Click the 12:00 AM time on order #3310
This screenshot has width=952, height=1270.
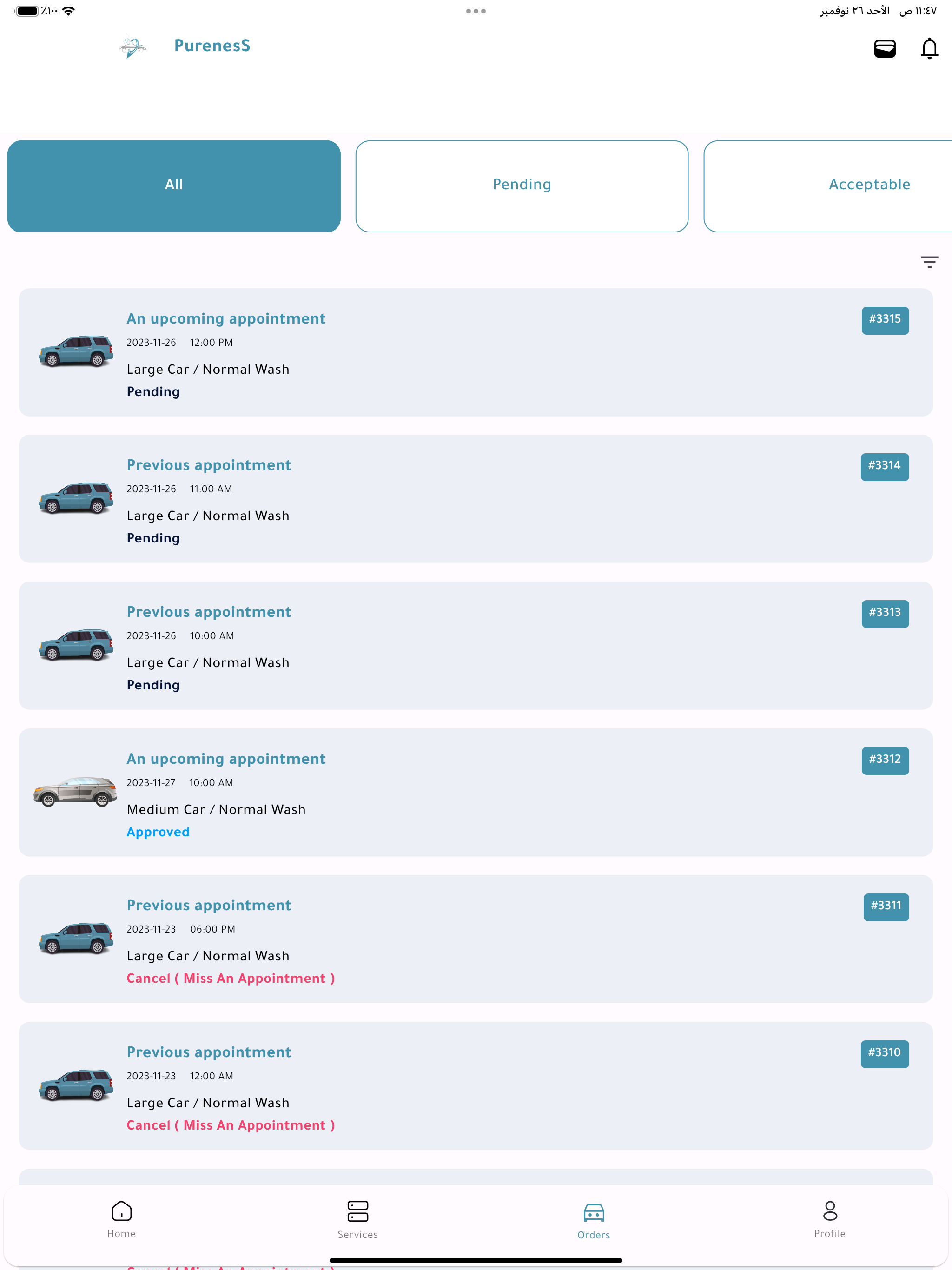click(x=212, y=1077)
